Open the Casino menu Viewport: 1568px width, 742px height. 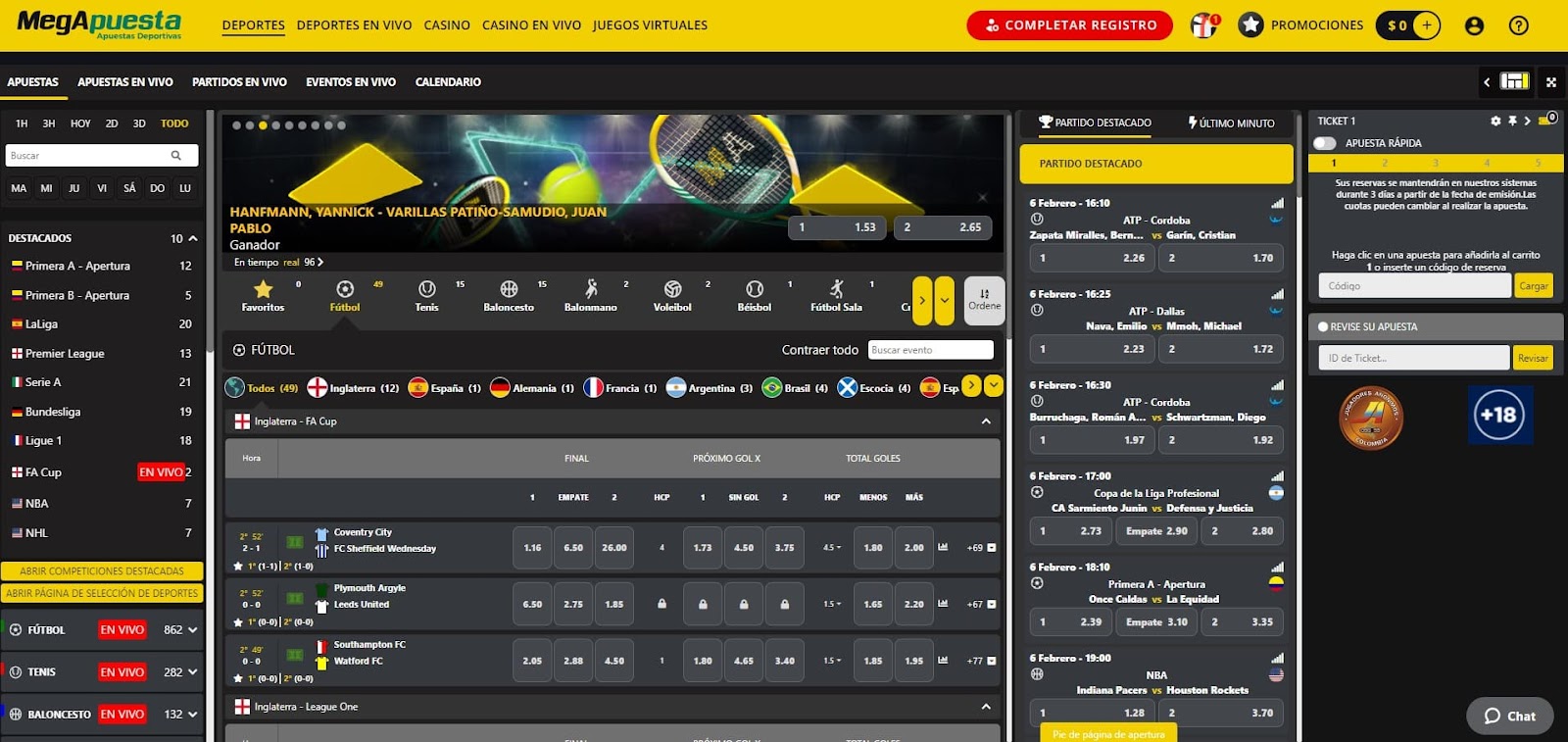[x=447, y=25]
